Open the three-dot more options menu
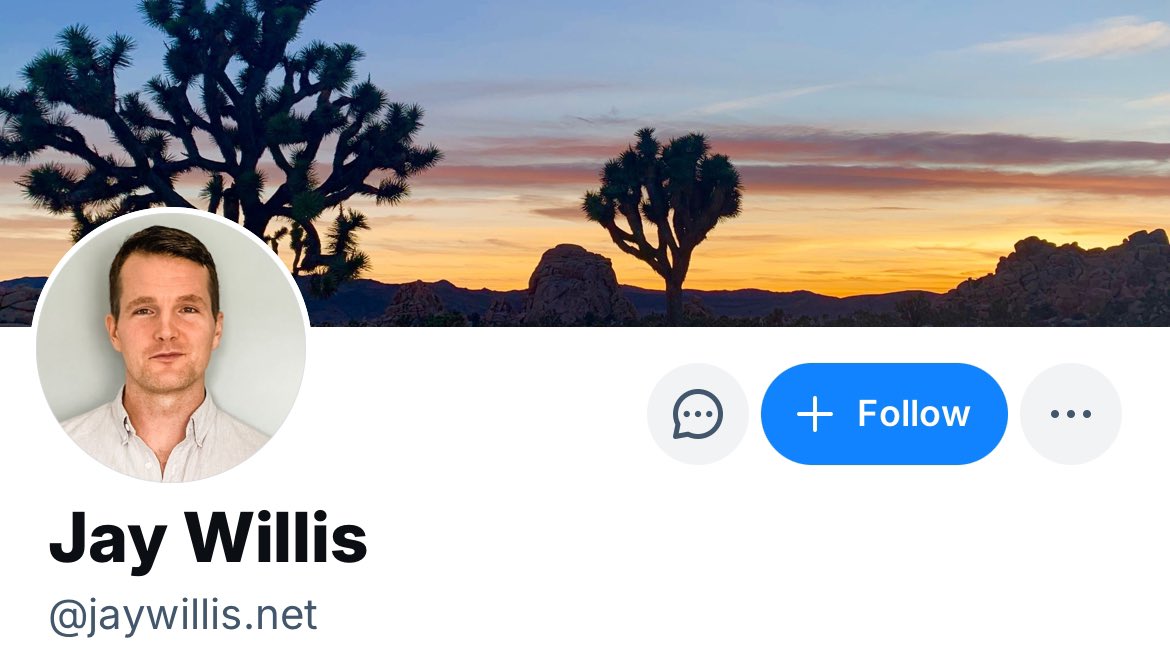1170x663 pixels. point(1071,414)
